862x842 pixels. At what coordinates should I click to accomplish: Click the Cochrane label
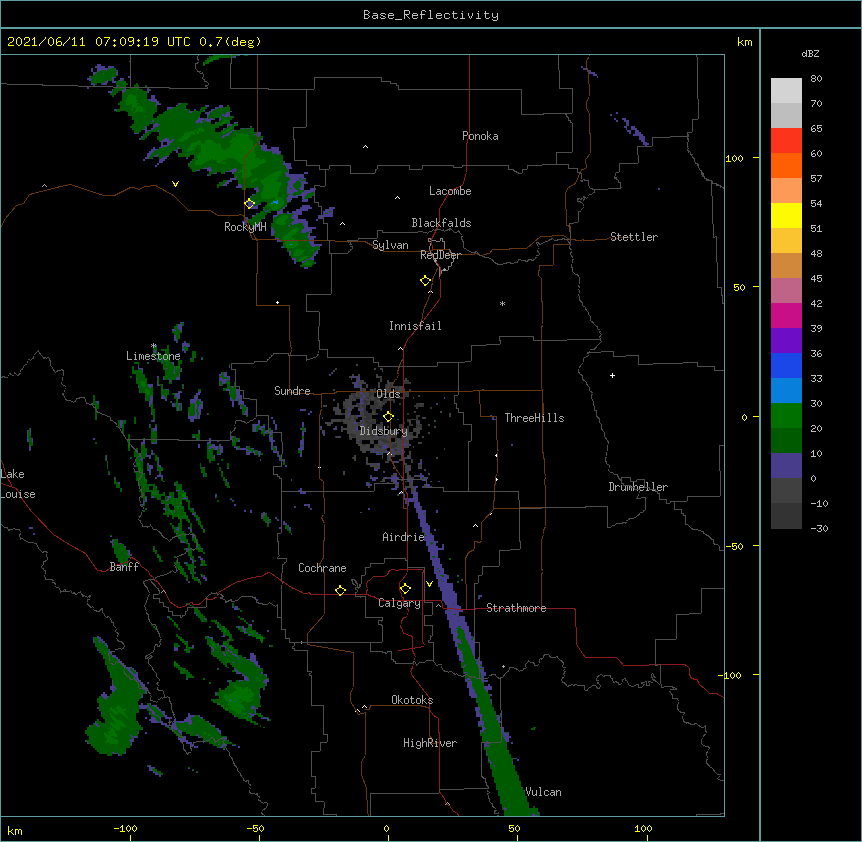322,568
